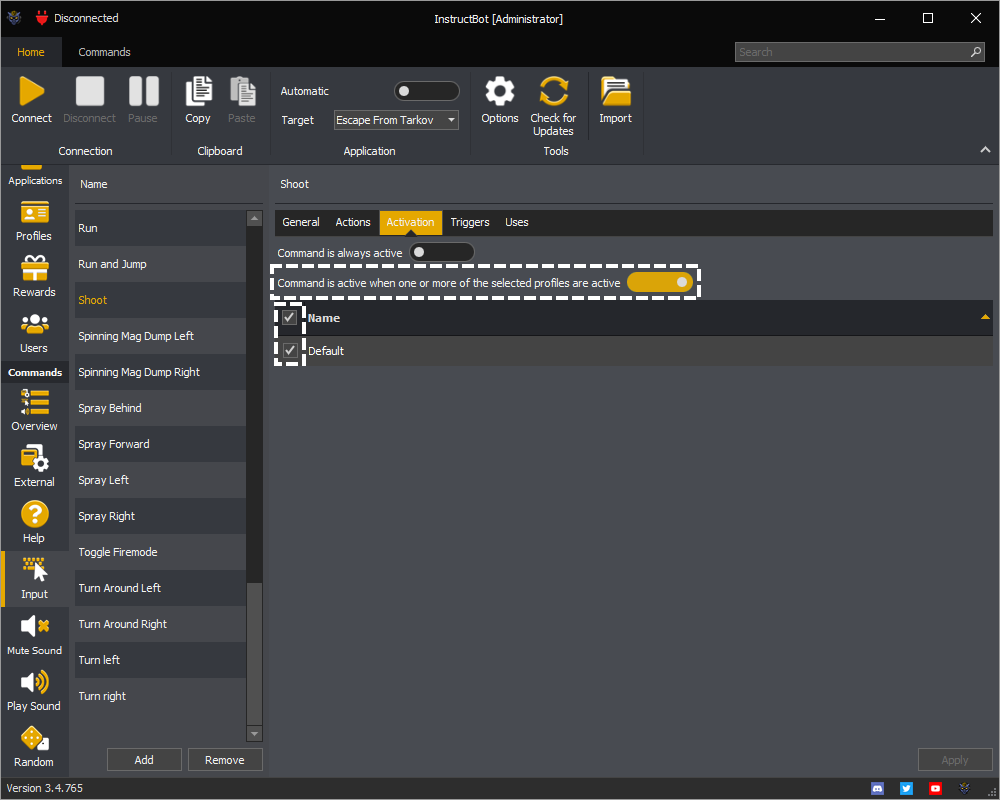
Task: Open the Target application dropdown
Action: click(396, 120)
